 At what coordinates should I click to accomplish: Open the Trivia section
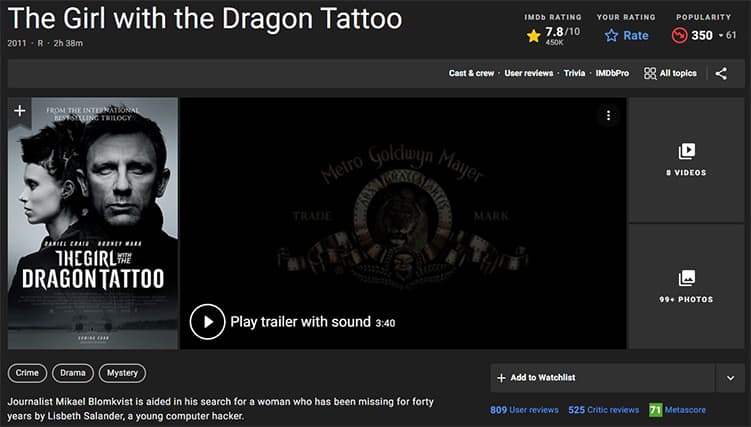(574, 73)
